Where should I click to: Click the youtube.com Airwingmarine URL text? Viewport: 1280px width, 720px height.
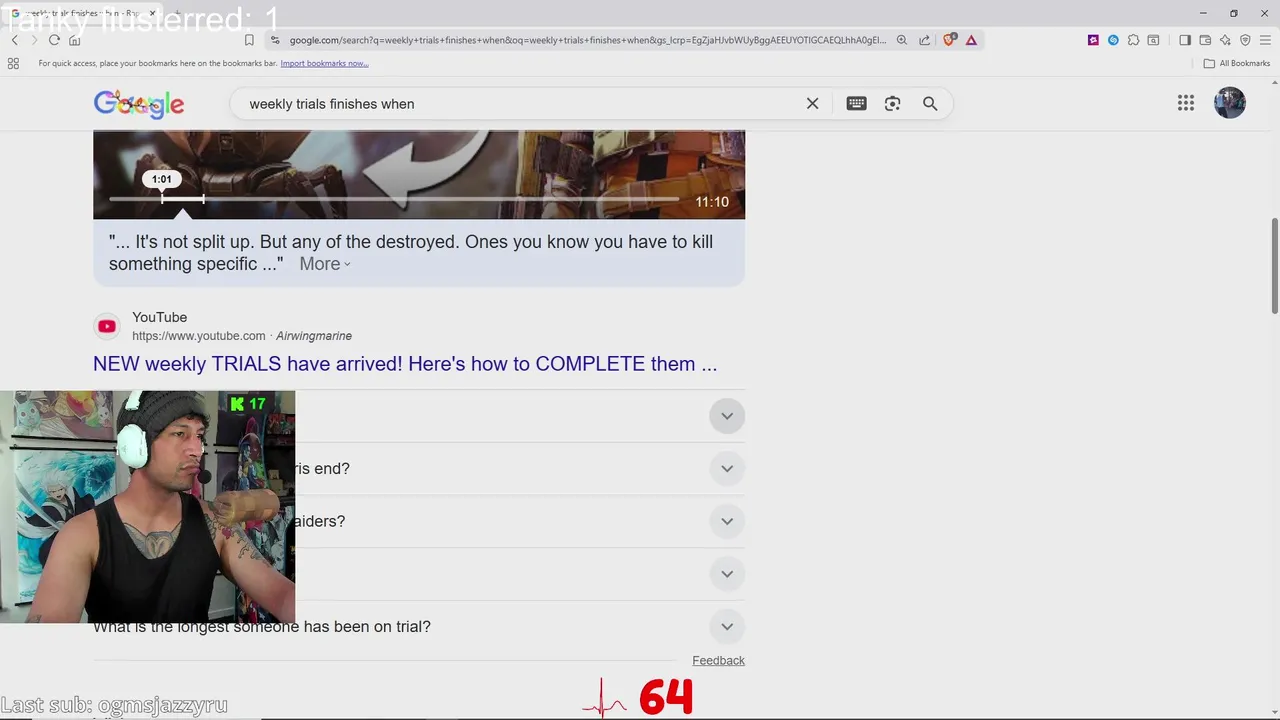(x=242, y=336)
